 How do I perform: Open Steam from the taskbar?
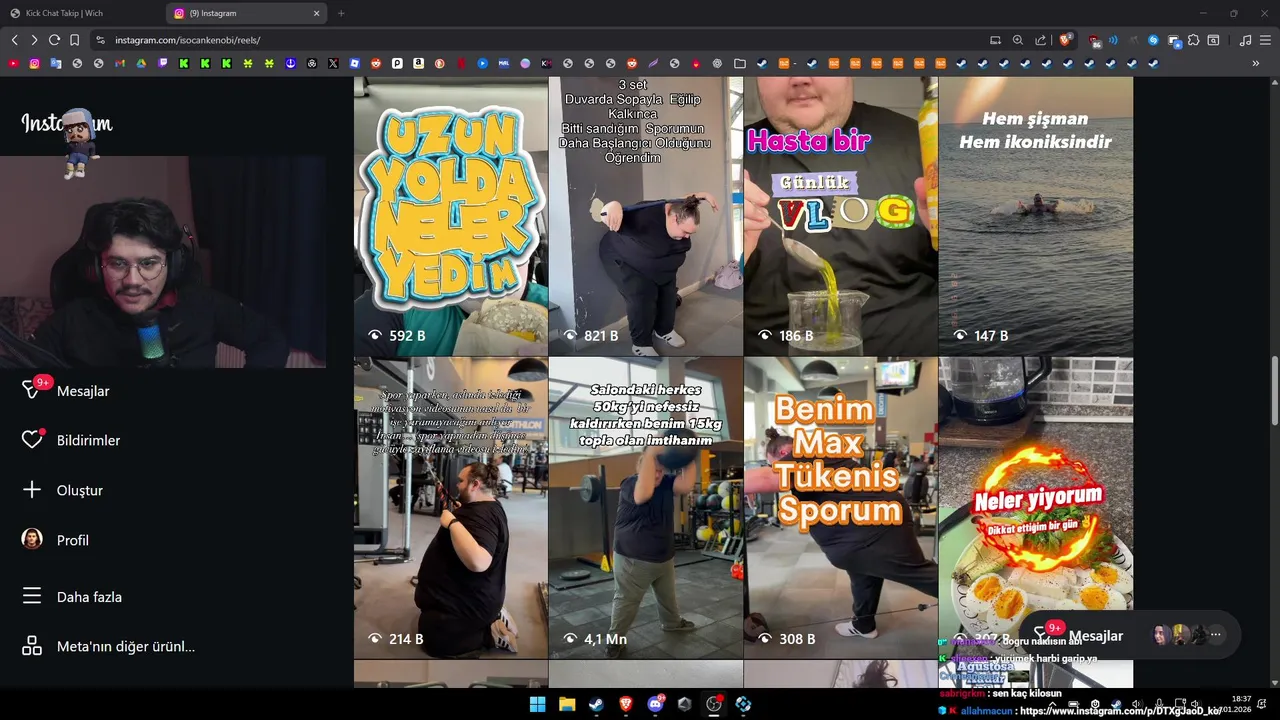[x=596, y=704]
